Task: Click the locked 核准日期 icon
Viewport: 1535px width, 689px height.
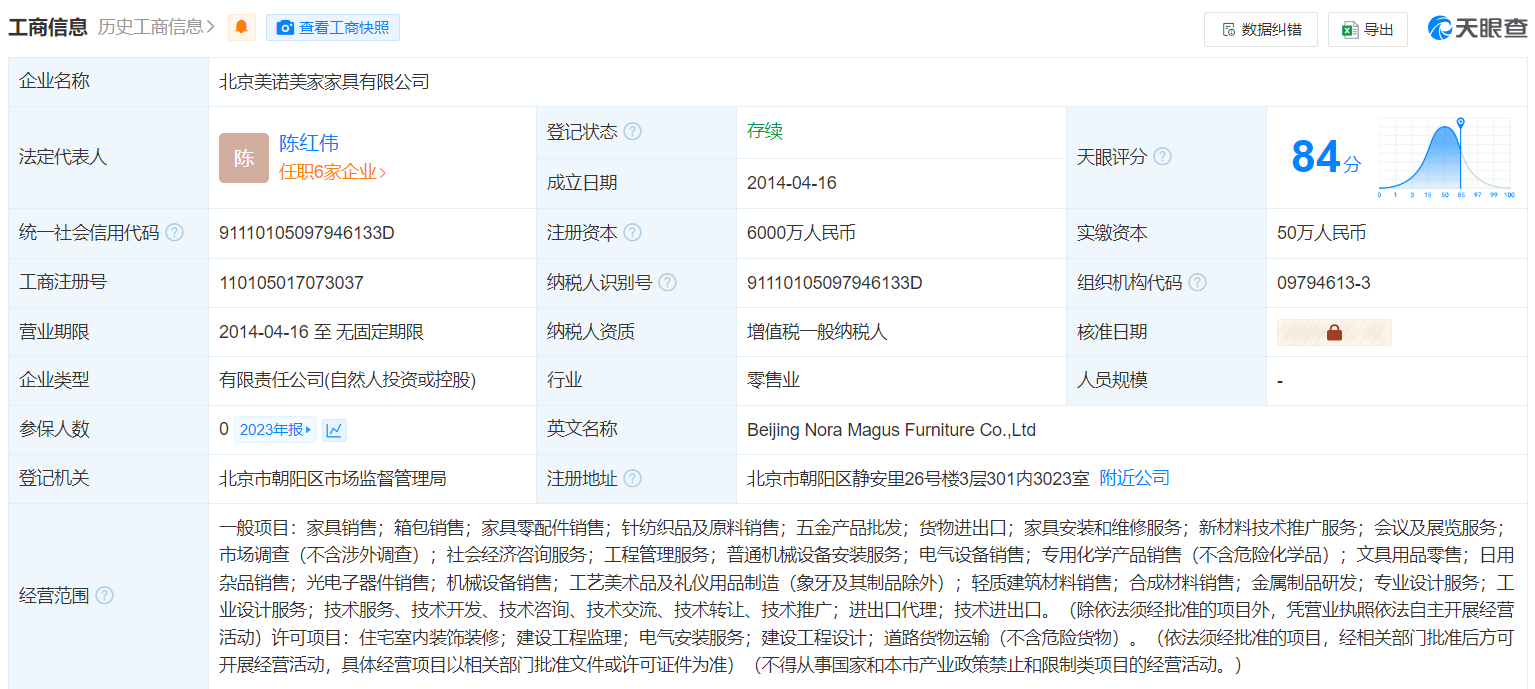Action: pyautogui.click(x=1334, y=333)
